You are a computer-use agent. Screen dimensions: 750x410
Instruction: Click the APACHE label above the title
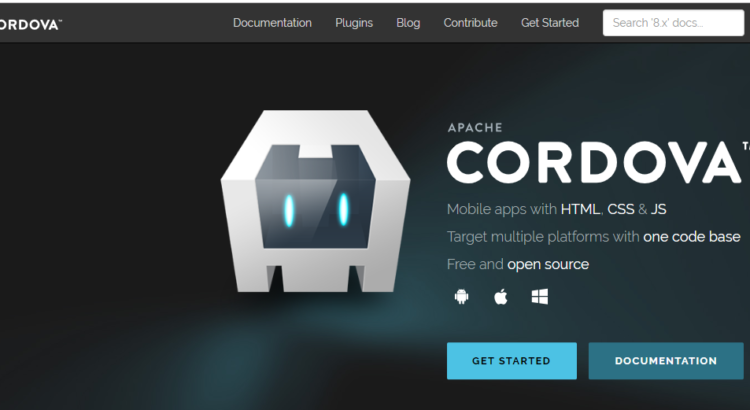coord(475,128)
